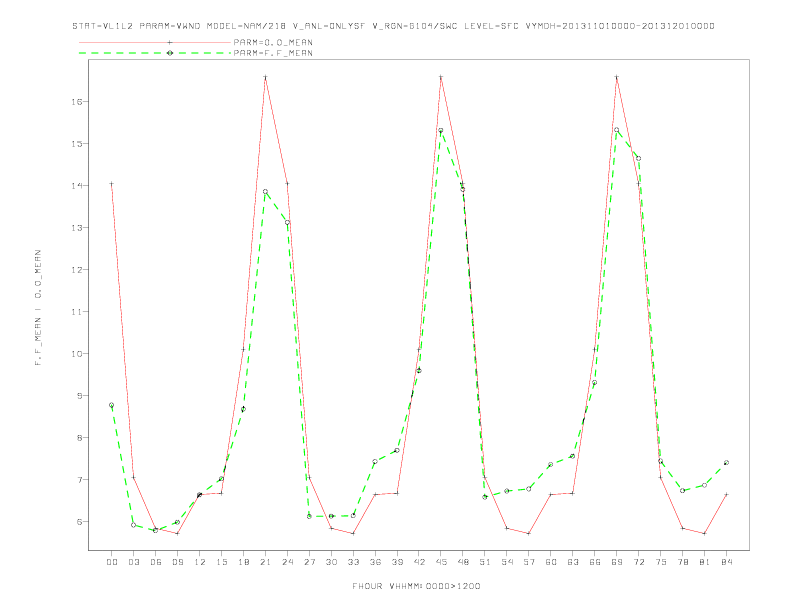Click x-axis tick label 78
The height and width of the screenshot is (612, 792).
coord(683,562)
